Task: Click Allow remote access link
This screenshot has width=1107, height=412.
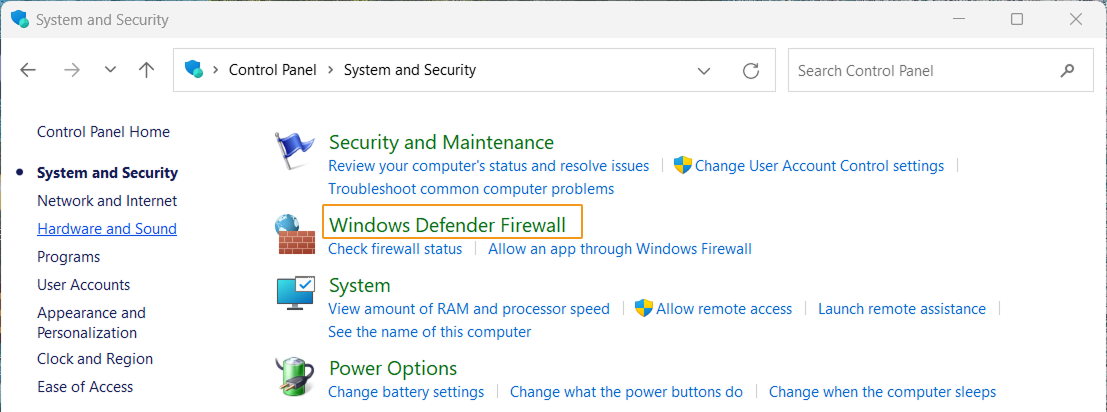Action: pos(724,309)
